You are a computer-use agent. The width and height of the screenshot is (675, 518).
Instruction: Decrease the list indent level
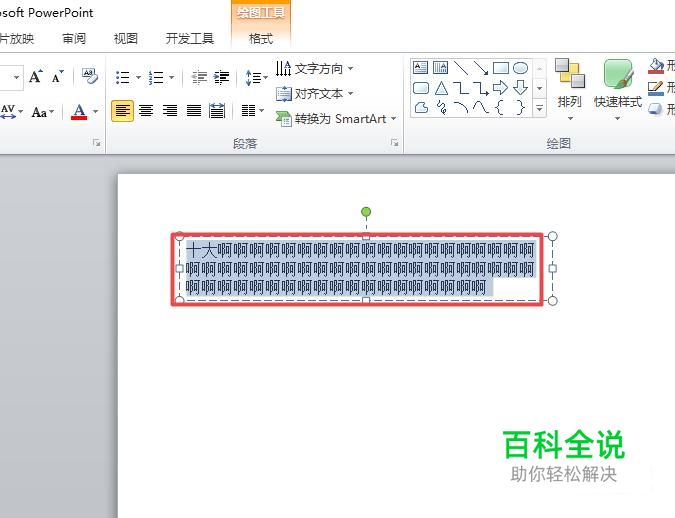(199, 78)
